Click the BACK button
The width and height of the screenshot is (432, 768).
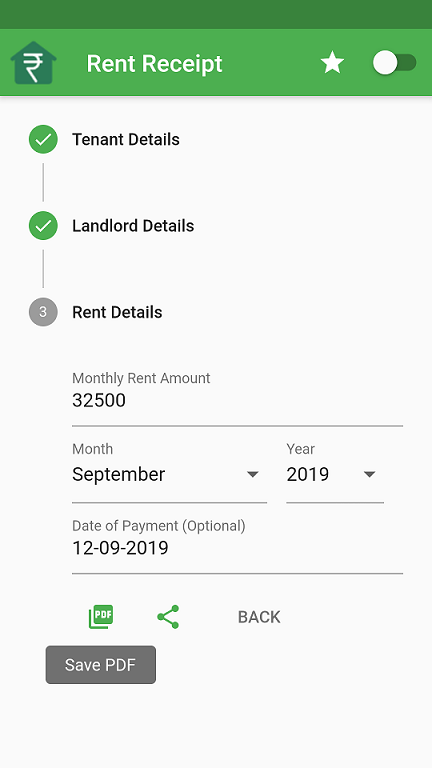259,617
